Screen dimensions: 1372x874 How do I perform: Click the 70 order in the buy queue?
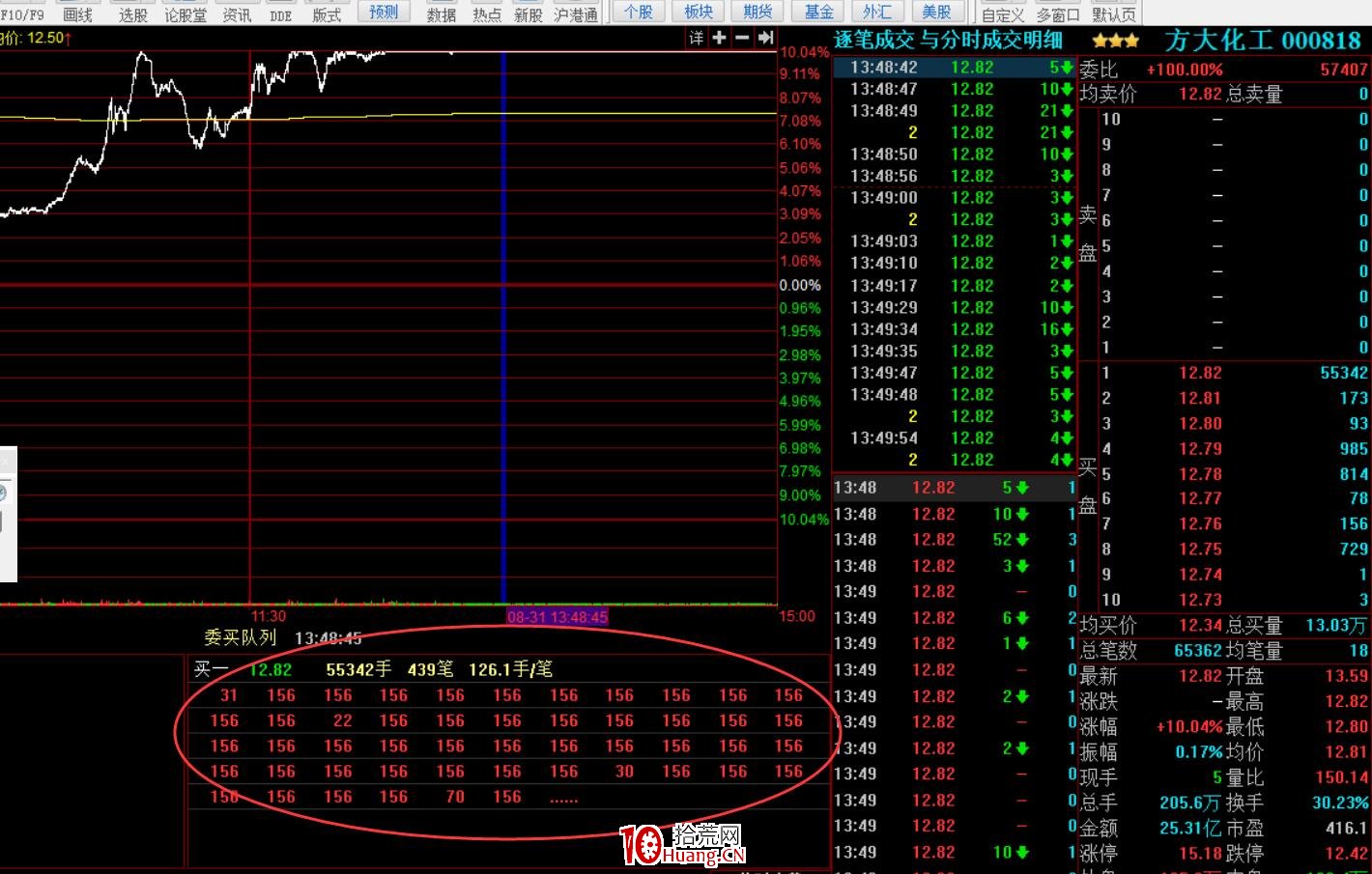[x=455, y=797]
